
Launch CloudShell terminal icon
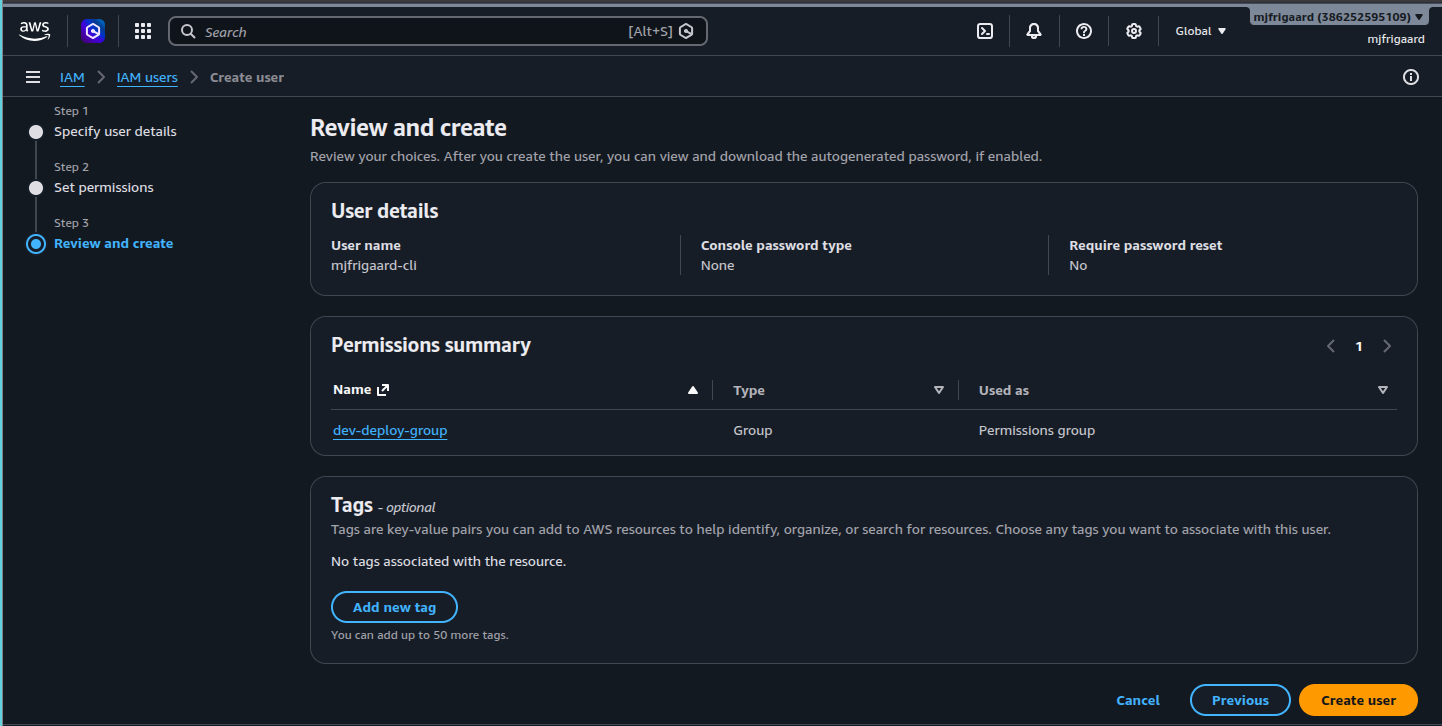(x=985, y=31)
